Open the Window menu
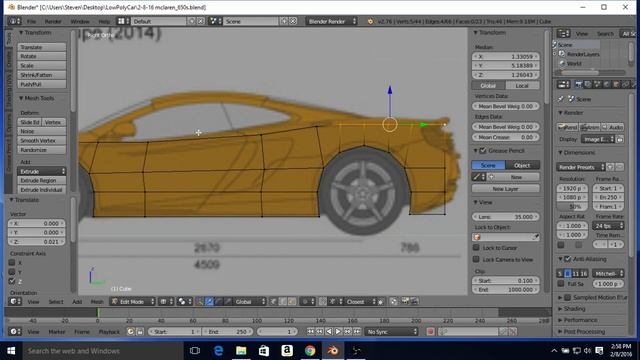Image resolution: width=640 pixels, height=360 pixels. [80, 21]
